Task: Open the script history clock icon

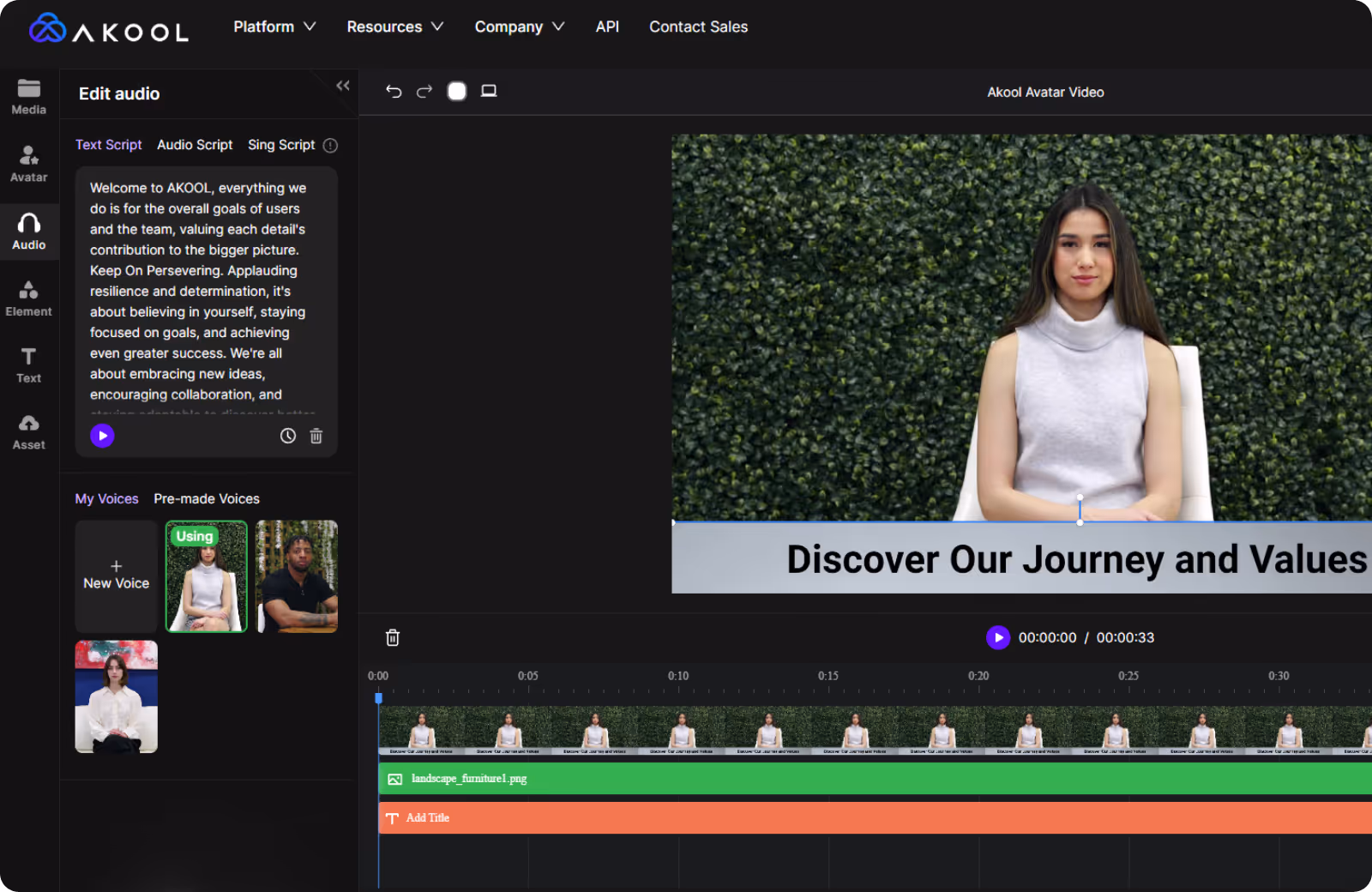Action: (288, 436)
